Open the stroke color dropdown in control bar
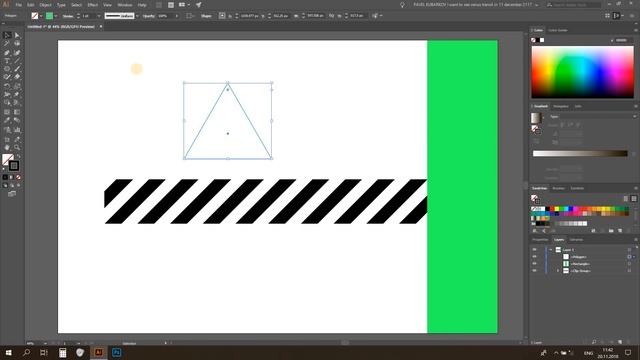The height and width of the screenshot is (360, 640). [x=56, y=16]
